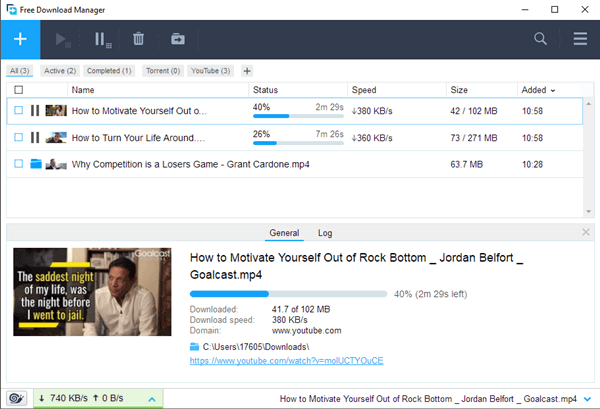
Task: Click the 40% progress bar in first row
Action: click(298, 116)
